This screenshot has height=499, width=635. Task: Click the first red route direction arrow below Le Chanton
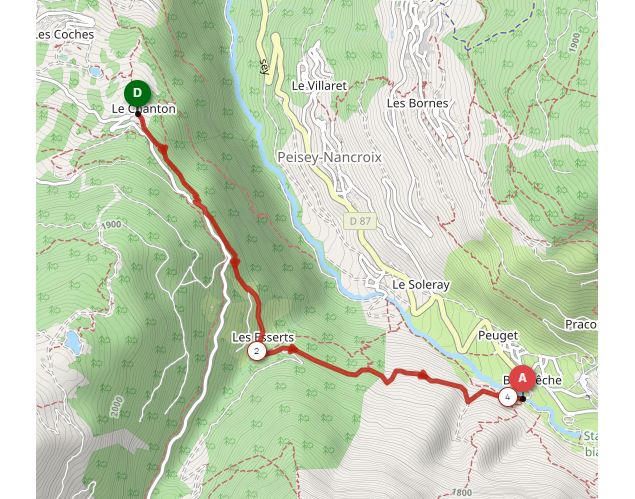click(x=163, y=149)
